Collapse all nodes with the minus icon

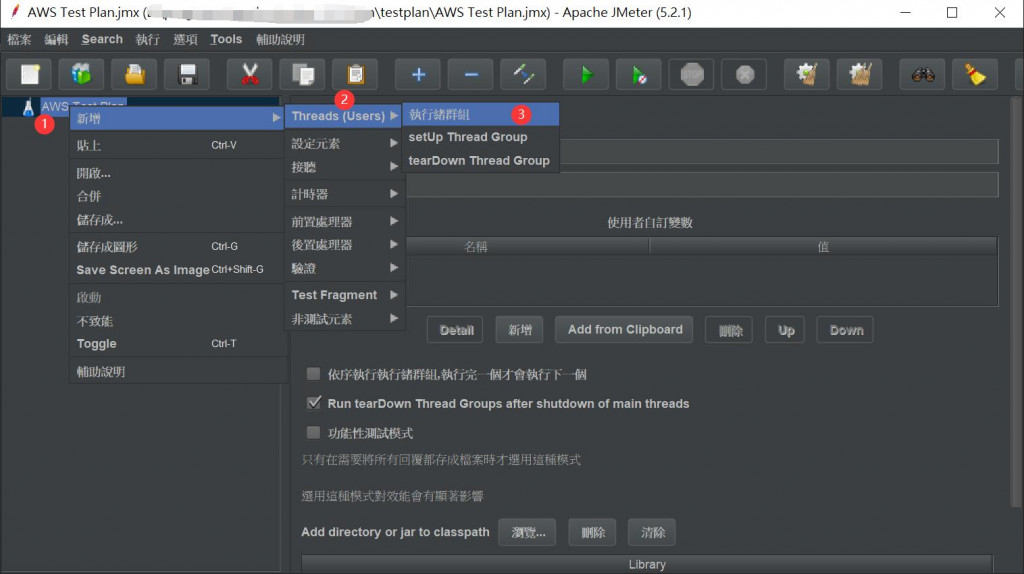(471, 74)
